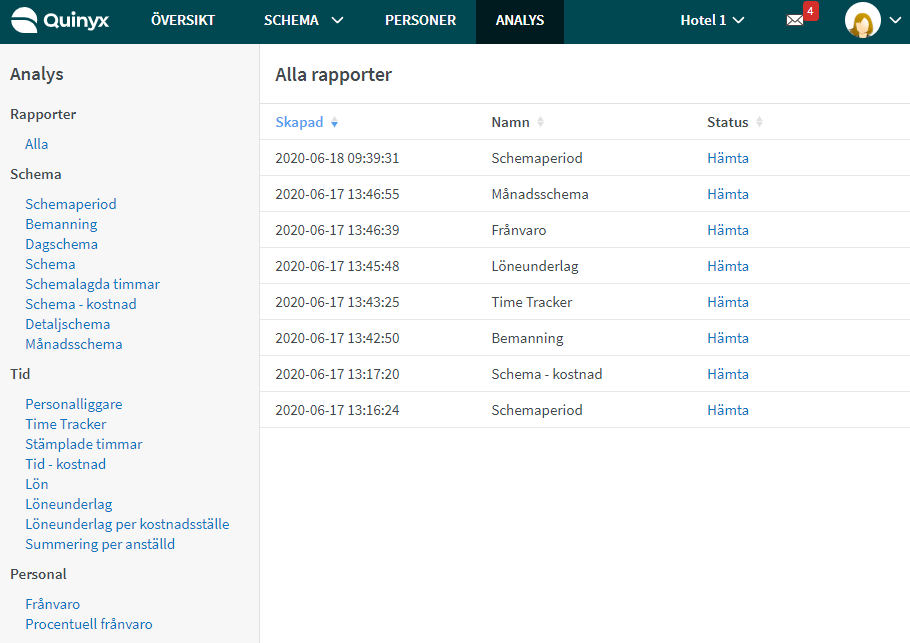The height and width of the screenshot is (643, 910).
Task: Sort reports by Status column header
Action: tap(727, 122)
